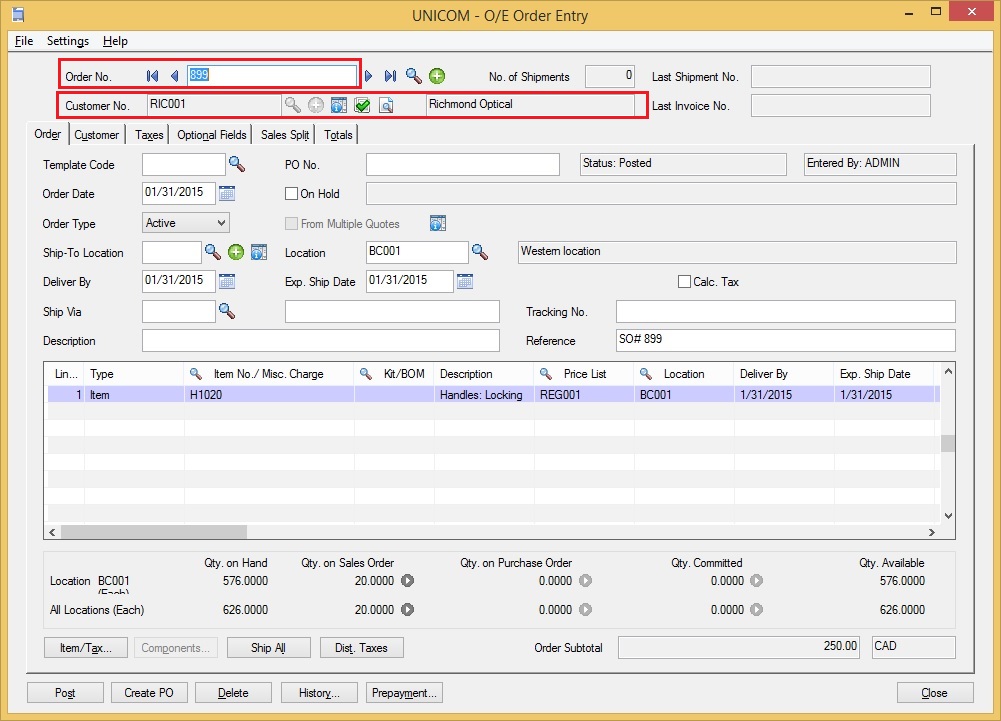Open the Sales Split tab
This screenshot has height=721, width=1001.
tap(285, 135)
